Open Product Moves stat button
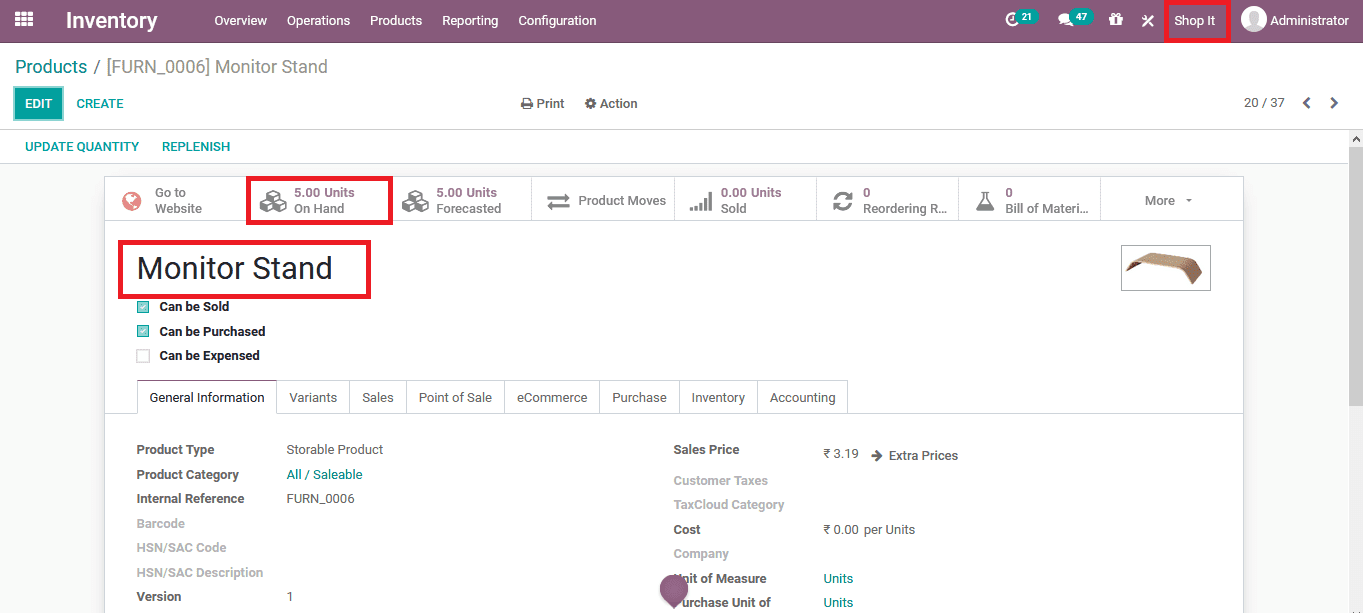 [604, 200]
